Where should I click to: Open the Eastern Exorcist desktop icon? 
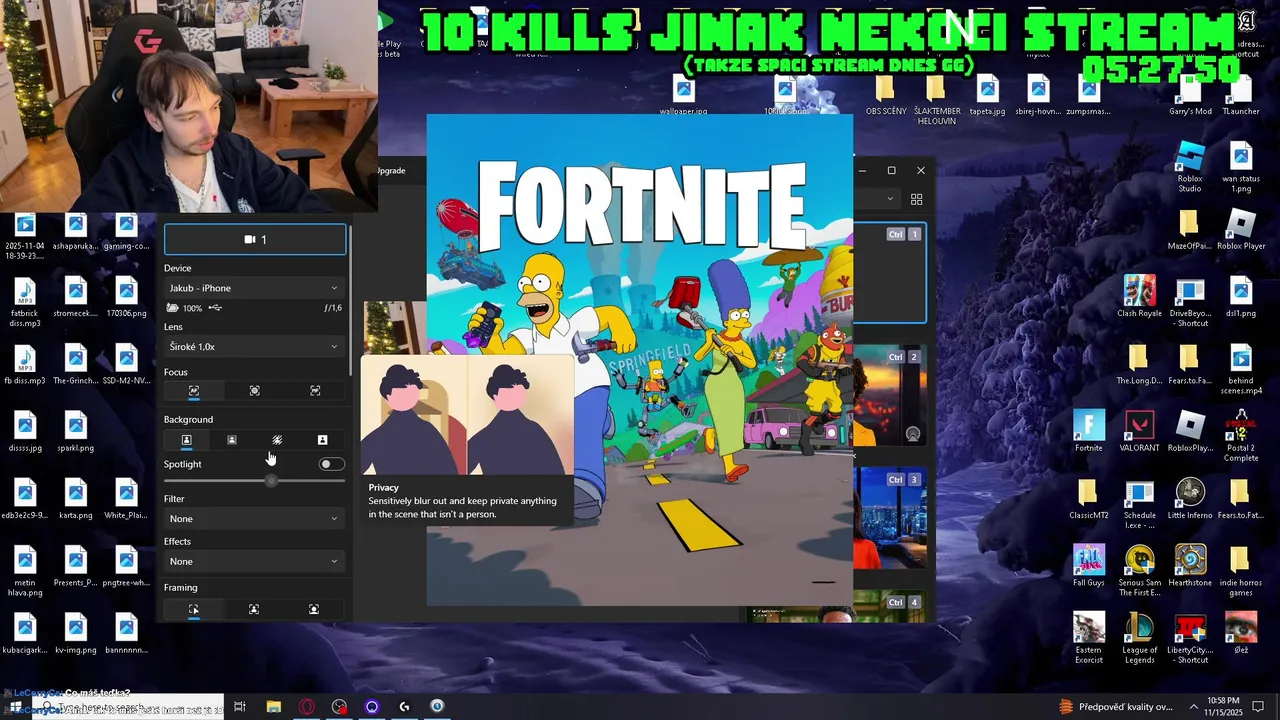(1088, 639)
